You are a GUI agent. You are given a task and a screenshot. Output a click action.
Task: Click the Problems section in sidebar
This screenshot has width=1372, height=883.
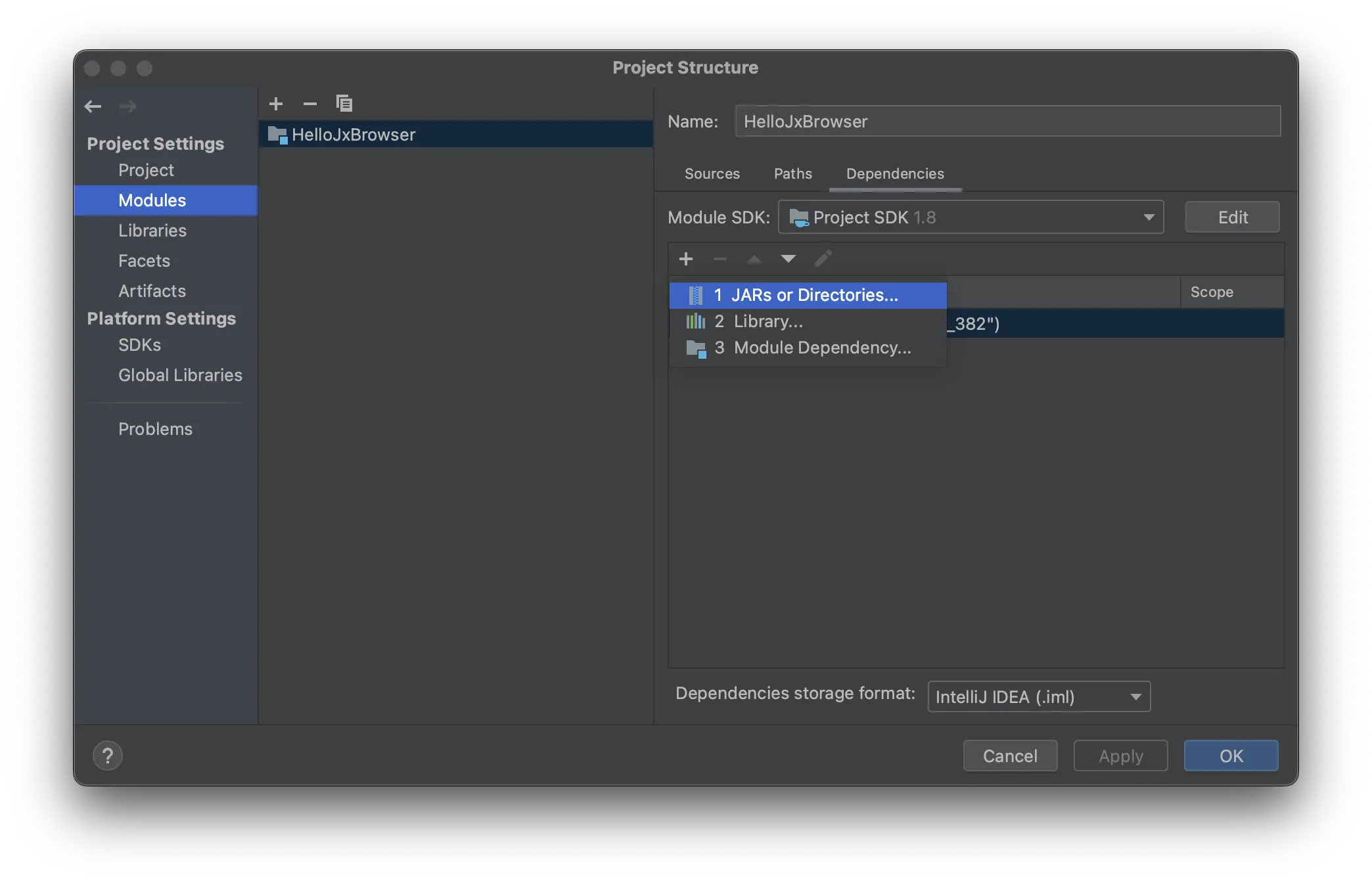[x=155, y=429]
